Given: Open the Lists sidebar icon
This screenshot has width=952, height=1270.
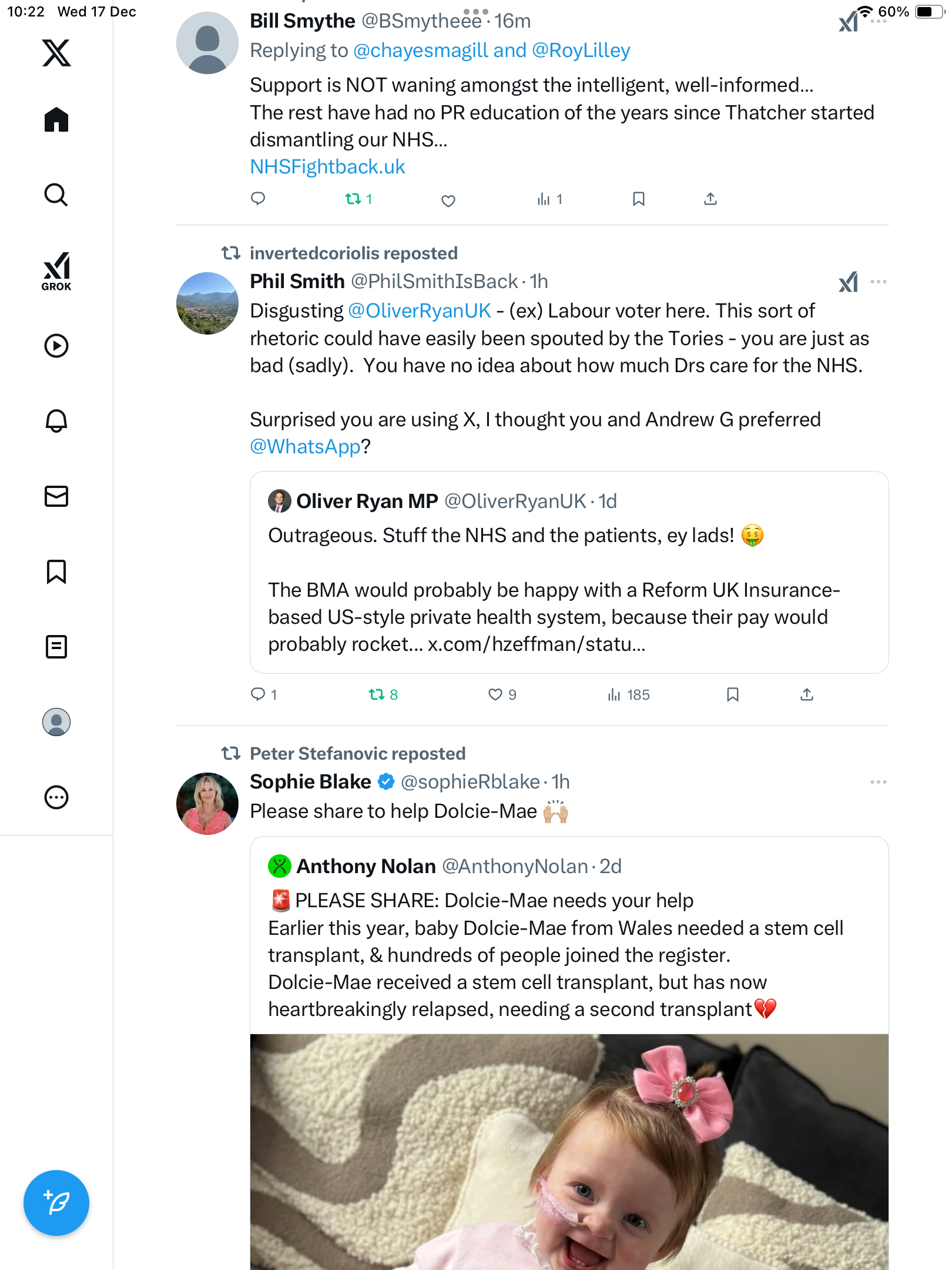Looking at the screenshot, I should 56,647.
